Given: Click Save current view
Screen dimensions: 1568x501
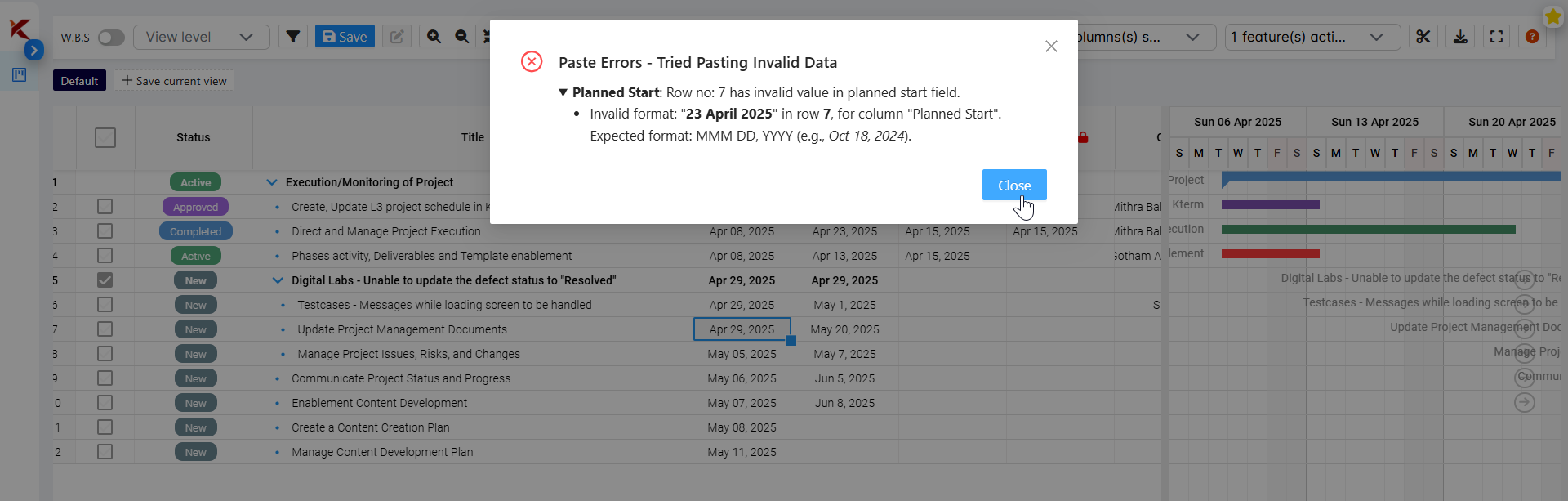Looking at the screenshot, I should click(x=174, y=81).
